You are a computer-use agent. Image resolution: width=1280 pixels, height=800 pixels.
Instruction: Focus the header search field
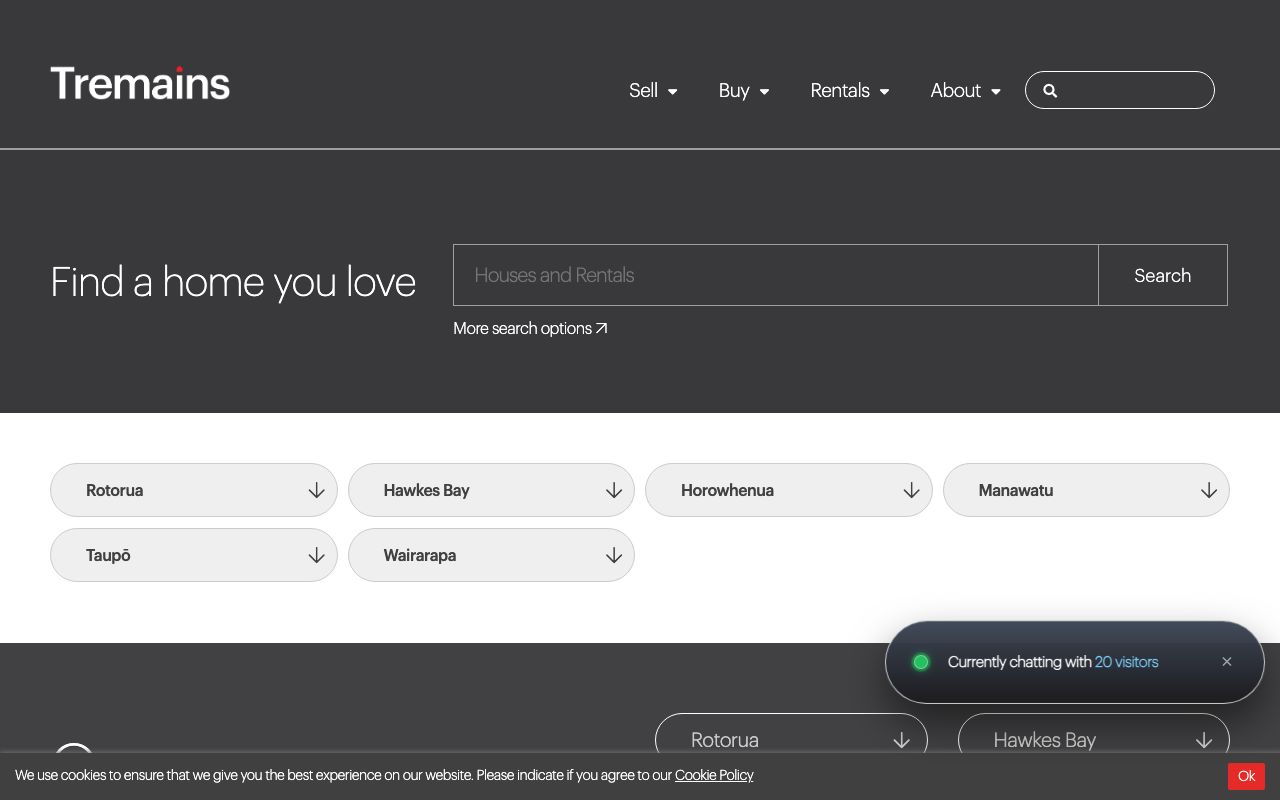pos(1120,90)
